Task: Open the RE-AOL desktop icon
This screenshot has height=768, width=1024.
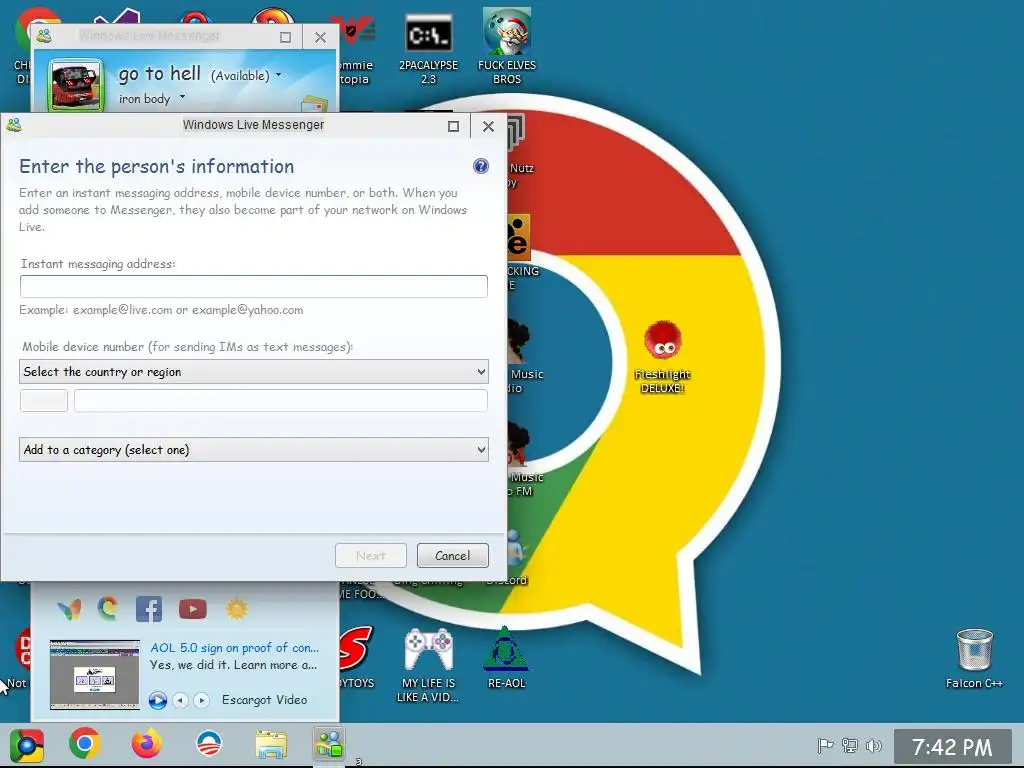Action: (x=507, y=658)
